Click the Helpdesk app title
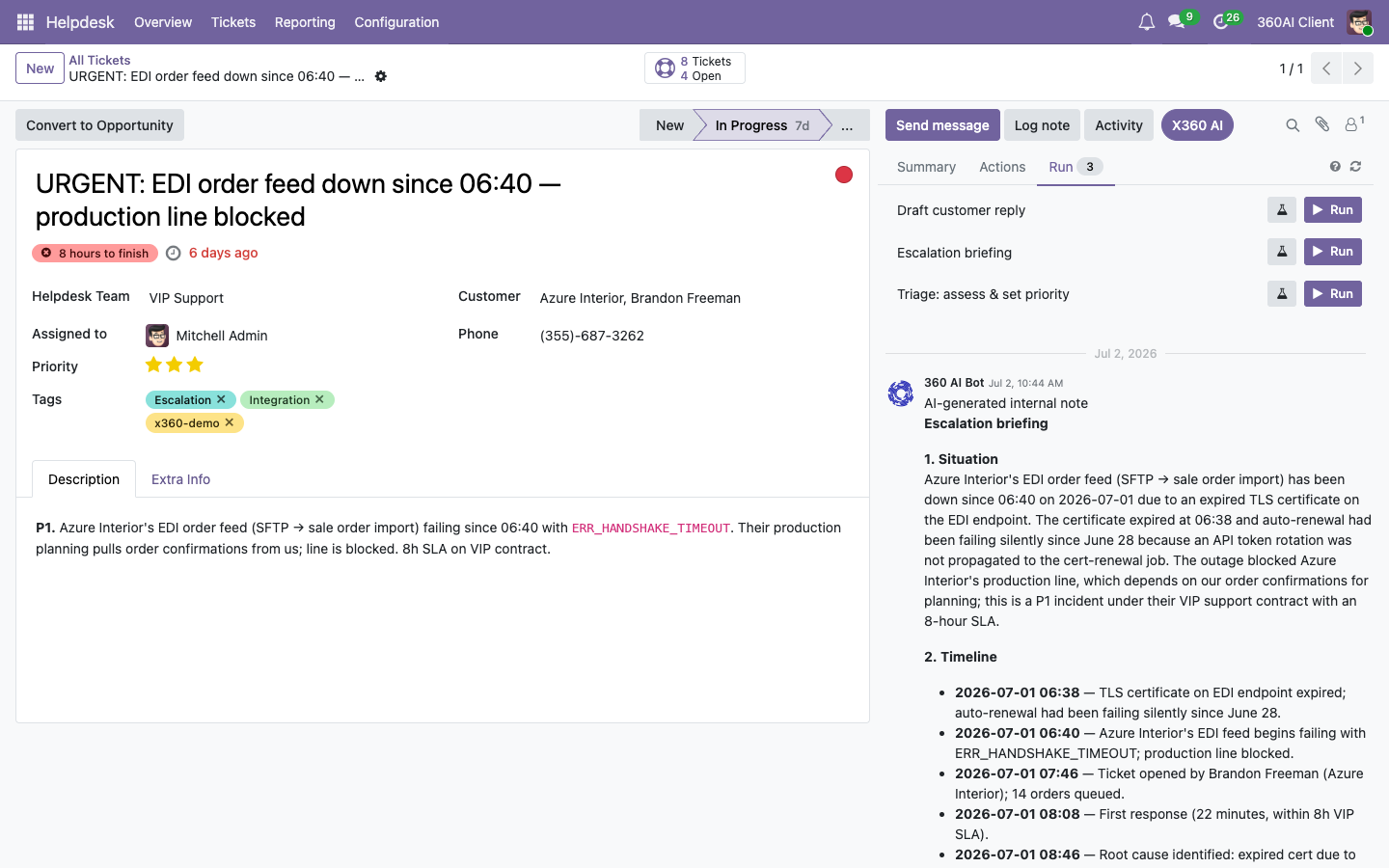Image resolution: width=1389 pixels, height=868 pixels. (x=80, y=22)
